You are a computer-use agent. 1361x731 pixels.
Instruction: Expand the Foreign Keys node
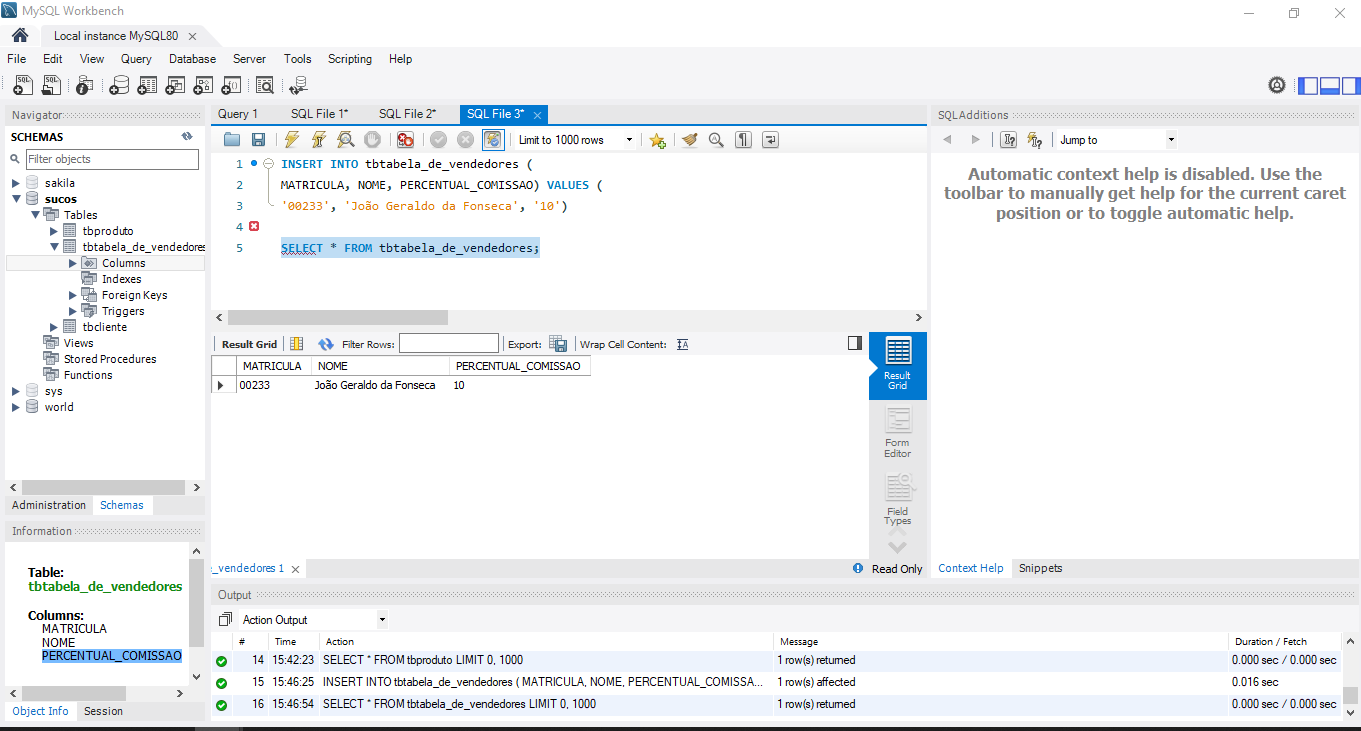point(73,295)
